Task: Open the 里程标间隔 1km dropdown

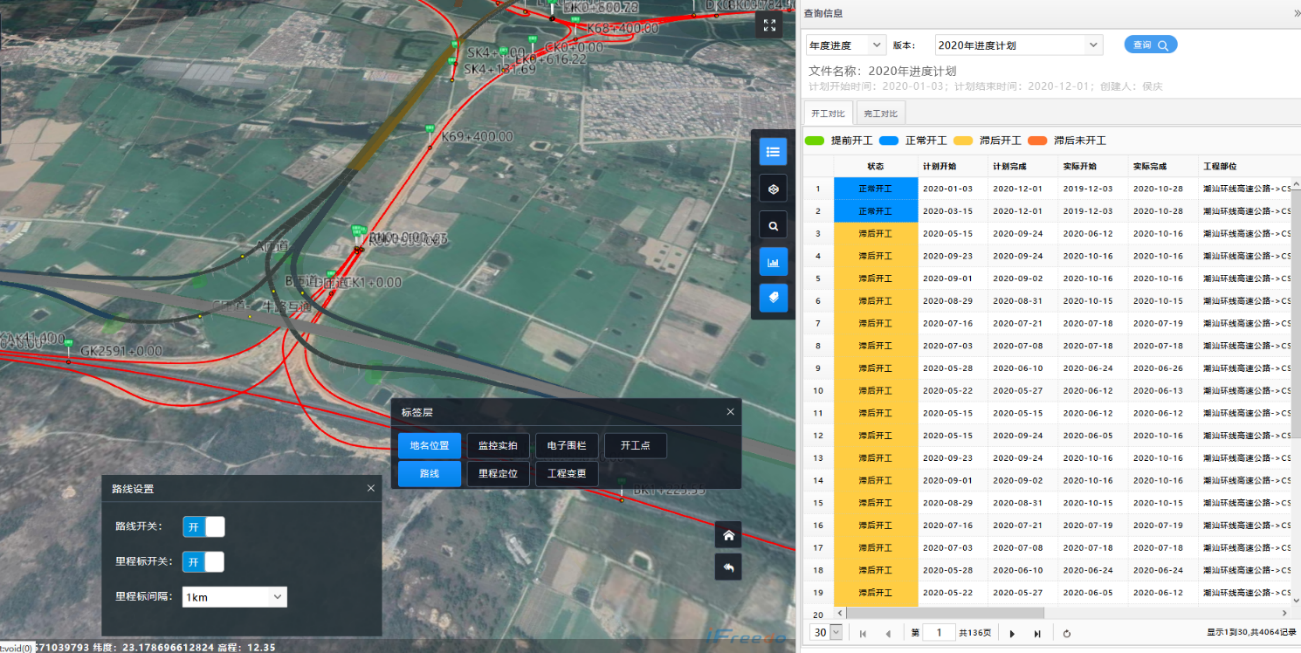Action: 235,597
